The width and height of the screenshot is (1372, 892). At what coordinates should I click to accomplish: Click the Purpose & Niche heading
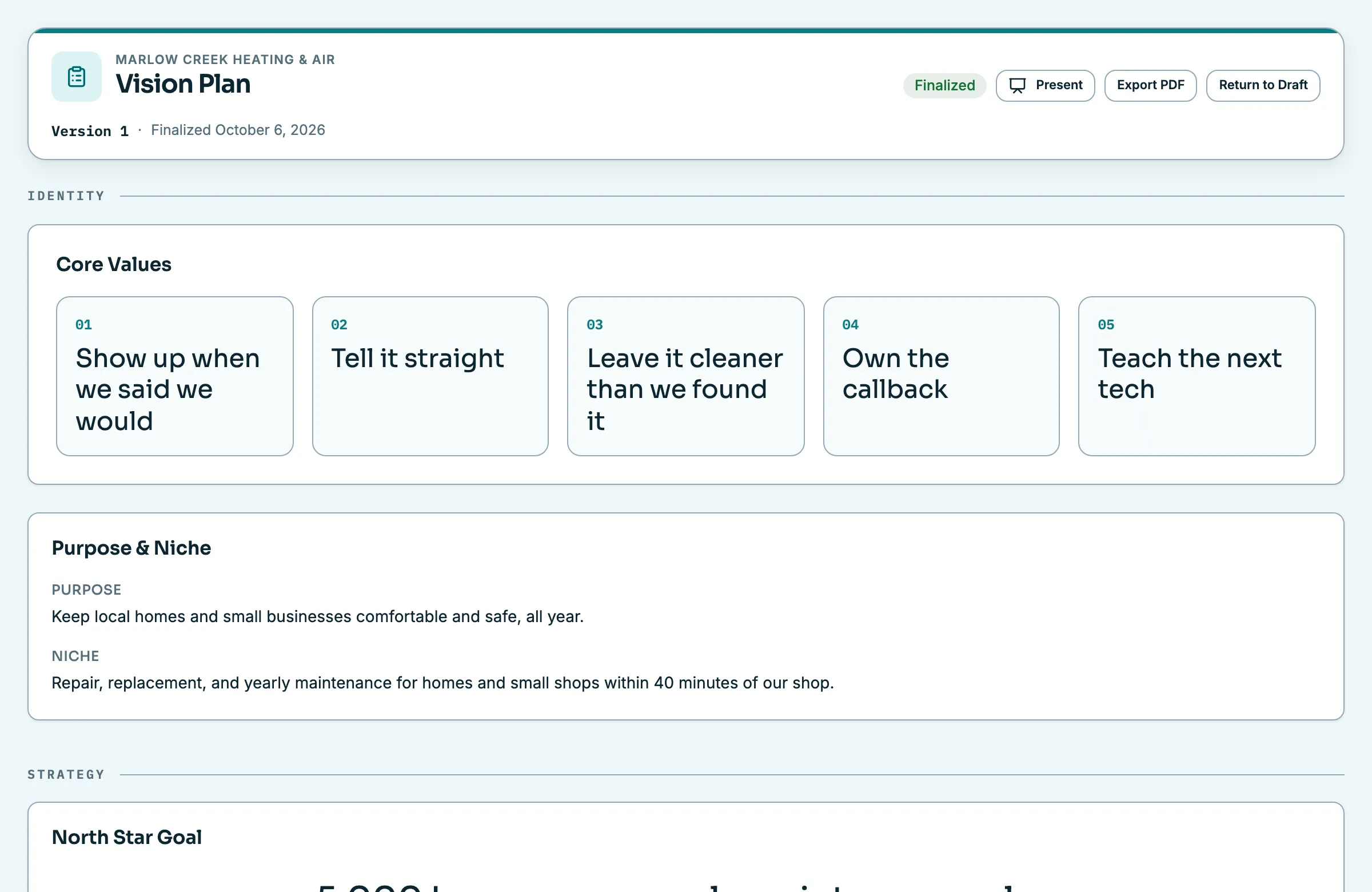coord(131,548)
